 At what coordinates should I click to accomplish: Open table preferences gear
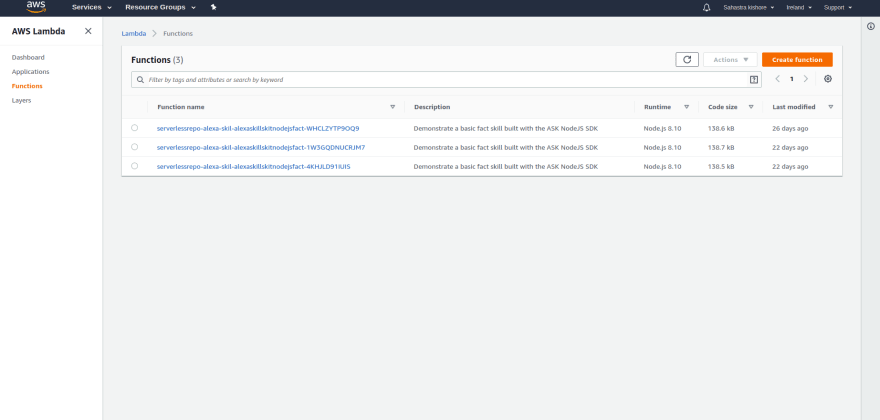tap(828, 79)
